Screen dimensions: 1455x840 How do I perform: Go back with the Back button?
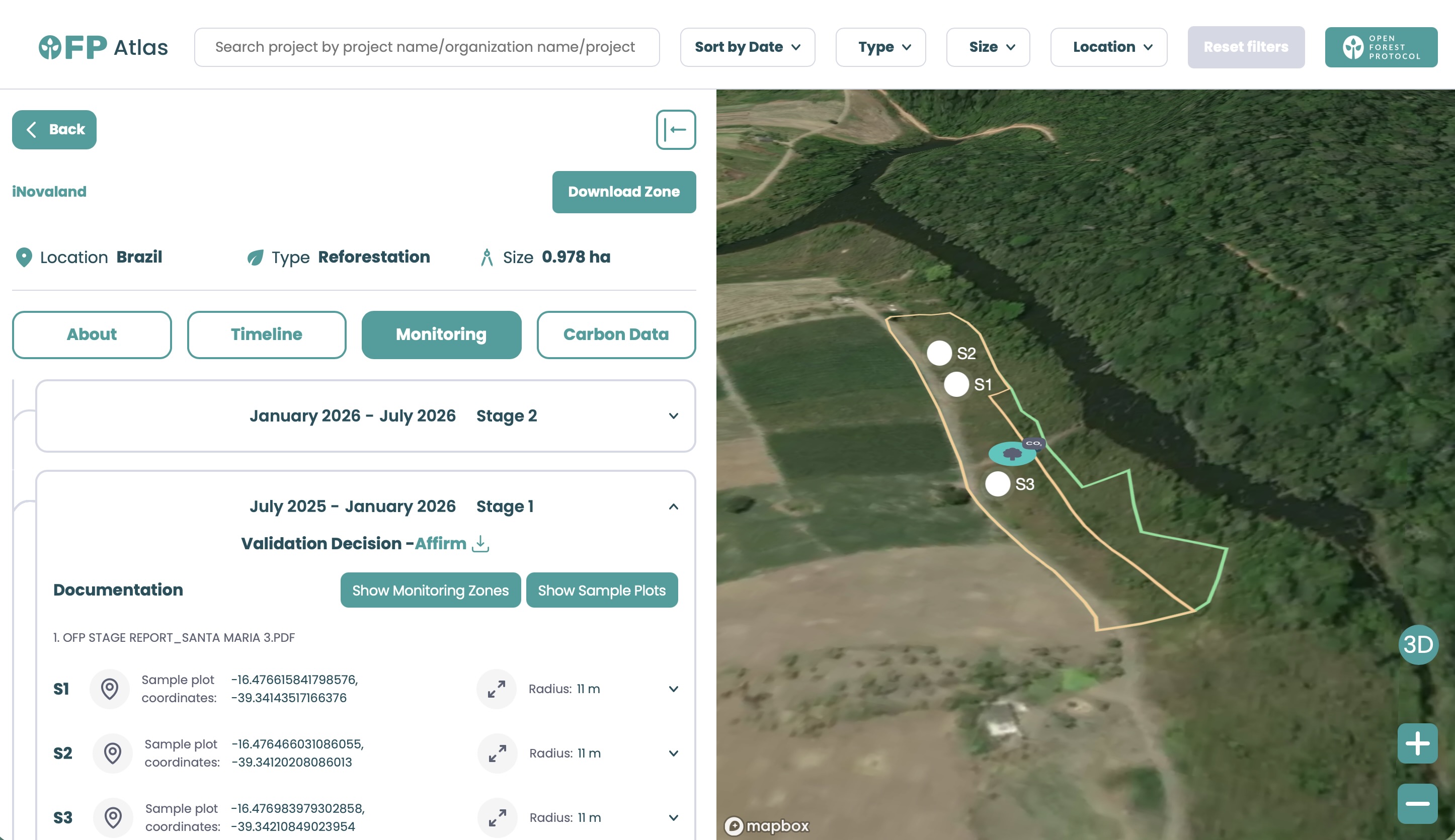[54, 130]
